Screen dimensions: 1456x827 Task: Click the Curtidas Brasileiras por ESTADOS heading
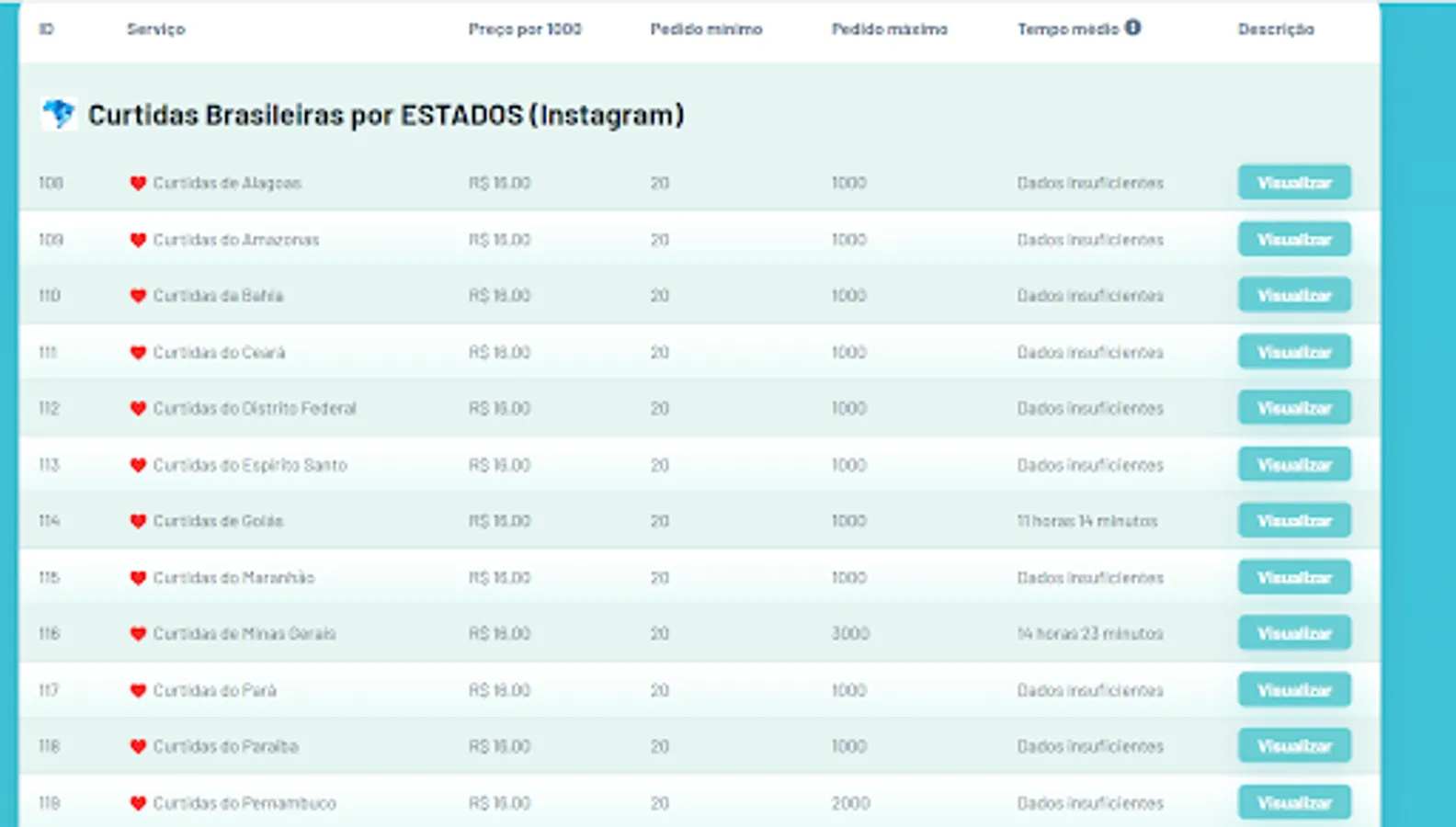coord(386,115)
